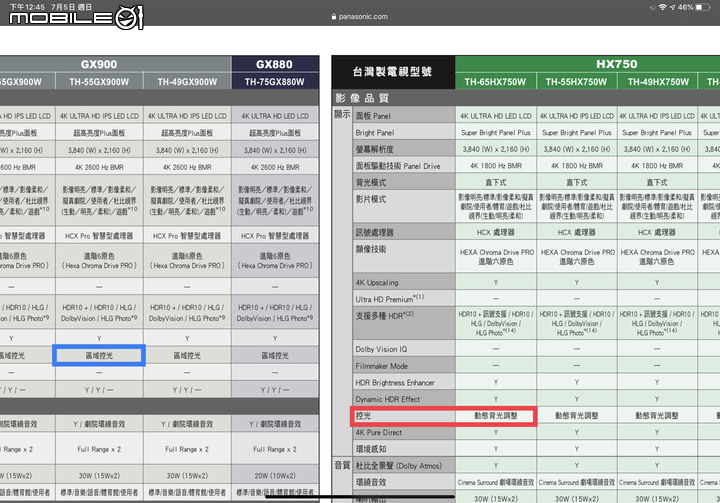Tap 直下式 cell under TH-55HX750W
The height and width of the screenshot is (503, 720).
[577, 182]
